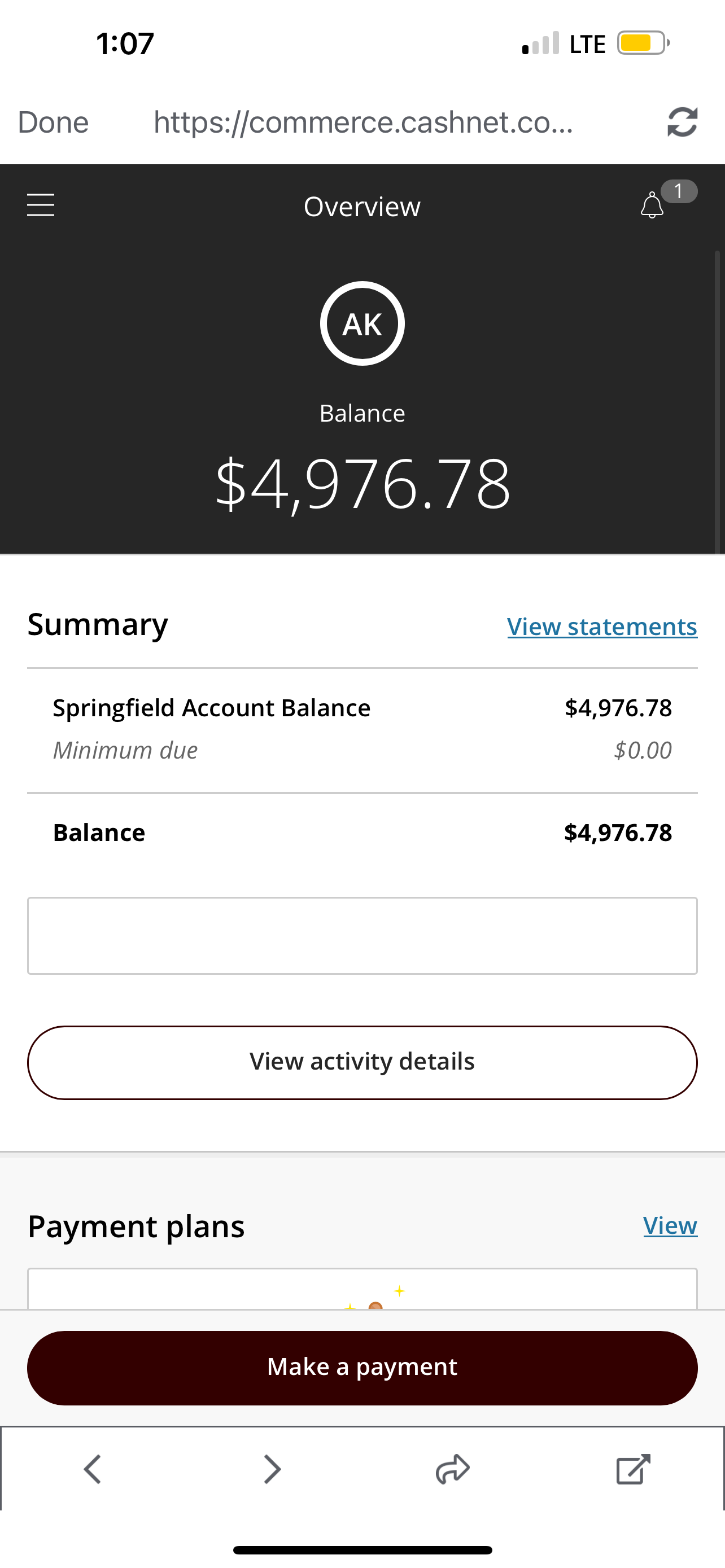Tap the Overview page title
Viewport: 725px width, 1568px height.
[362, 207]
